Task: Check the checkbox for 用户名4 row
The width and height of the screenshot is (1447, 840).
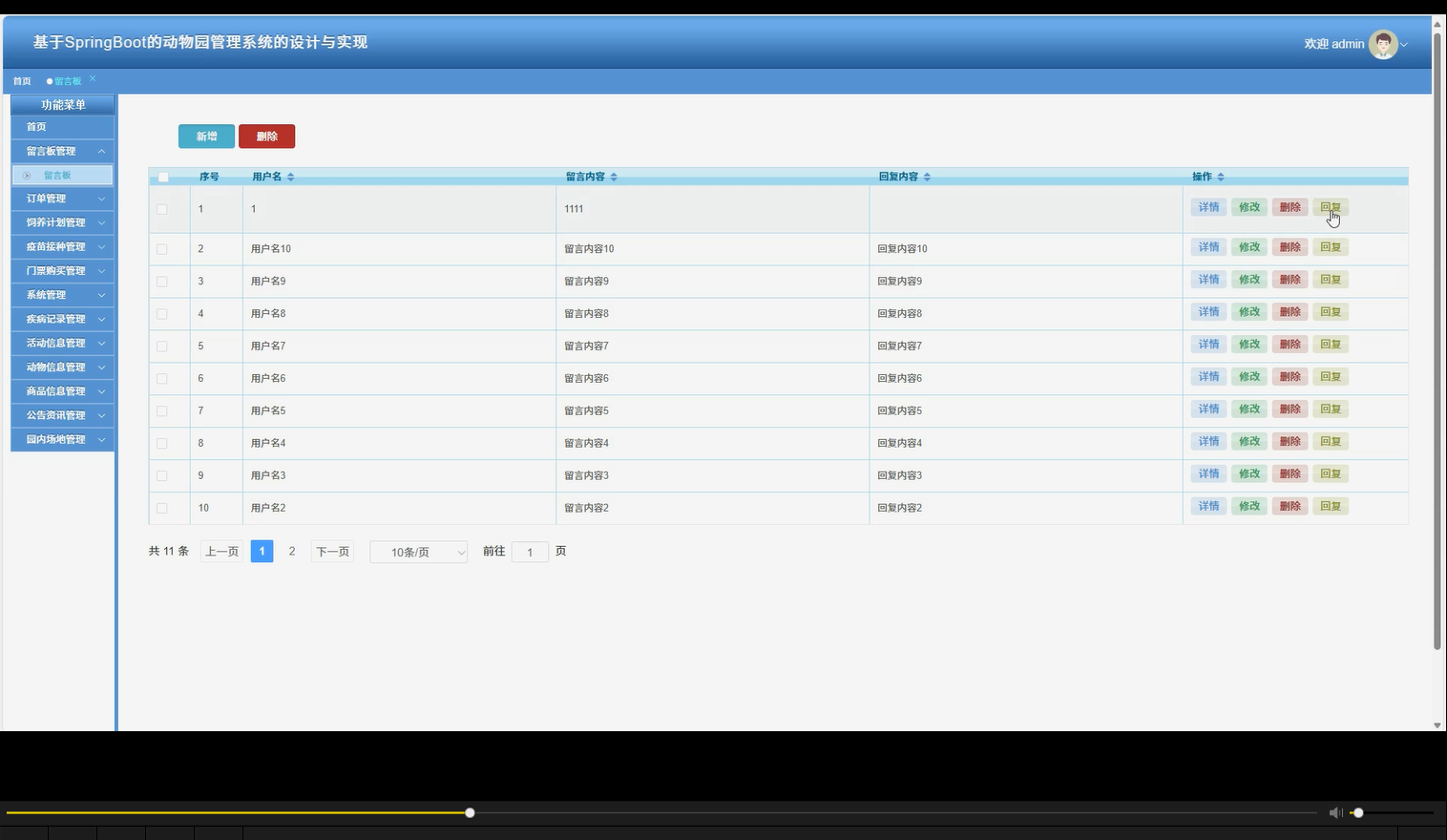Action: point(161,444)
